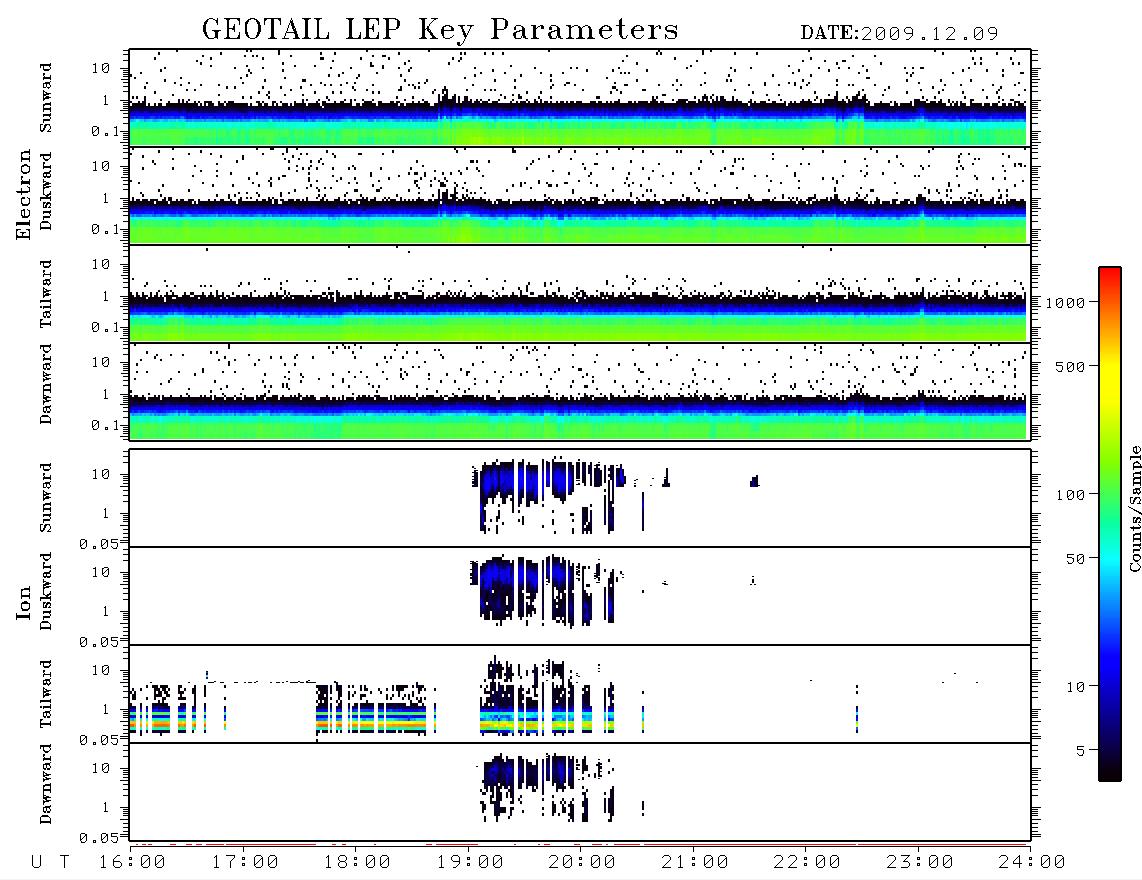Click the 23:00 time axis label
1142x880 pixels.
point(920,862)
